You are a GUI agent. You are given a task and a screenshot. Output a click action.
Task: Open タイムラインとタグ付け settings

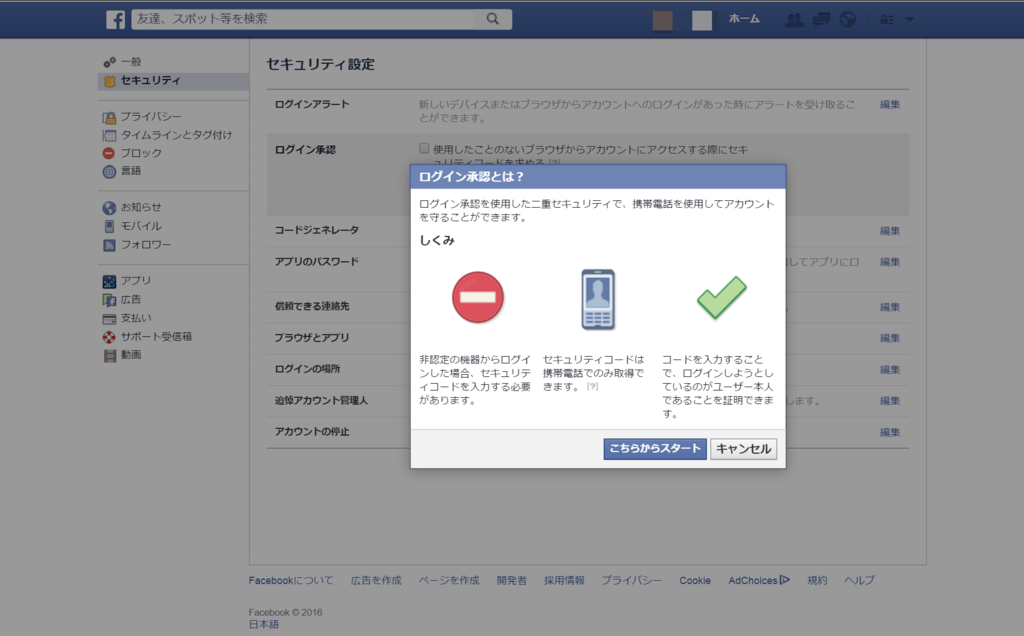176,135
